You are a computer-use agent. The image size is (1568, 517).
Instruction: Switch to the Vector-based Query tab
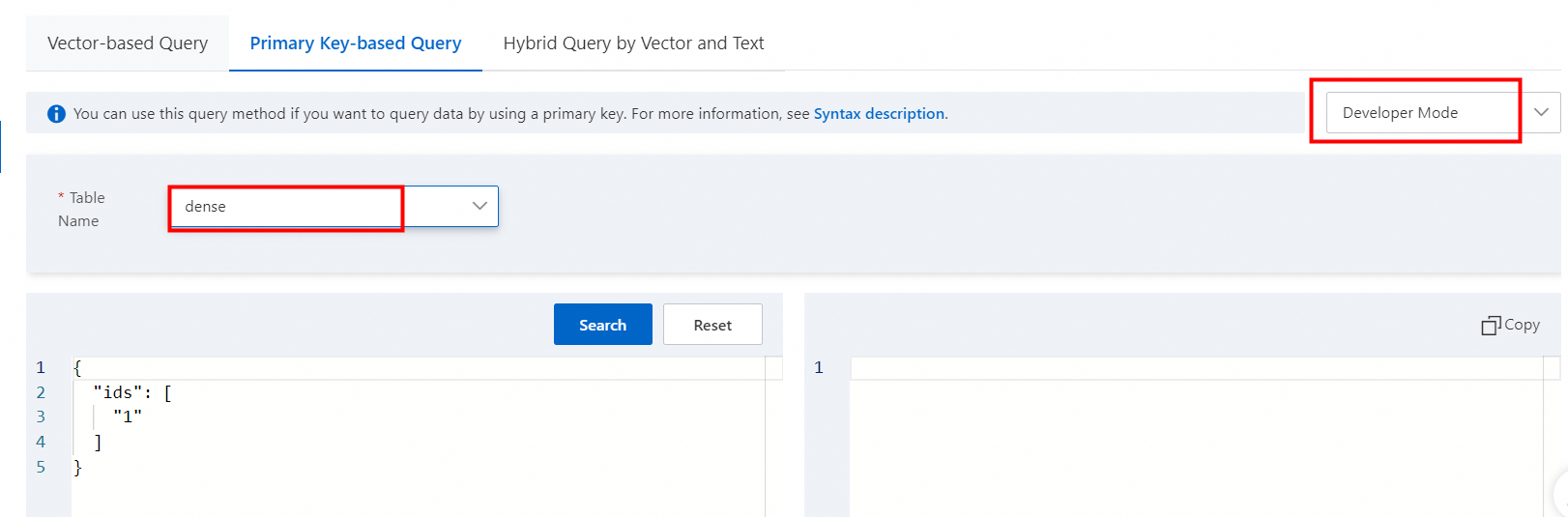pyautogui.click(x=128, y=43)
